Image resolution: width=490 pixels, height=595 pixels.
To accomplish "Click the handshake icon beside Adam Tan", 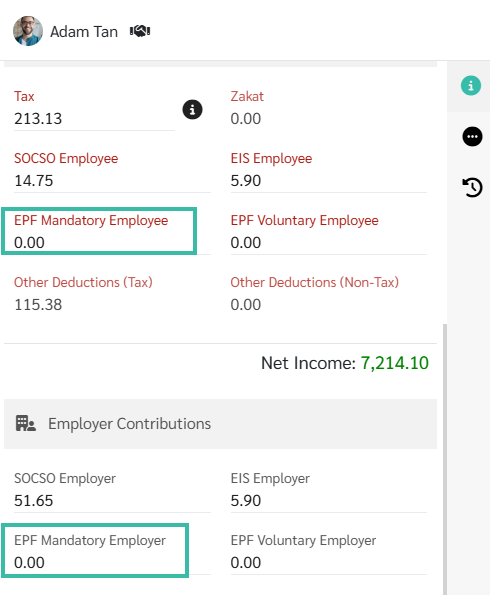I will point(140,31).
